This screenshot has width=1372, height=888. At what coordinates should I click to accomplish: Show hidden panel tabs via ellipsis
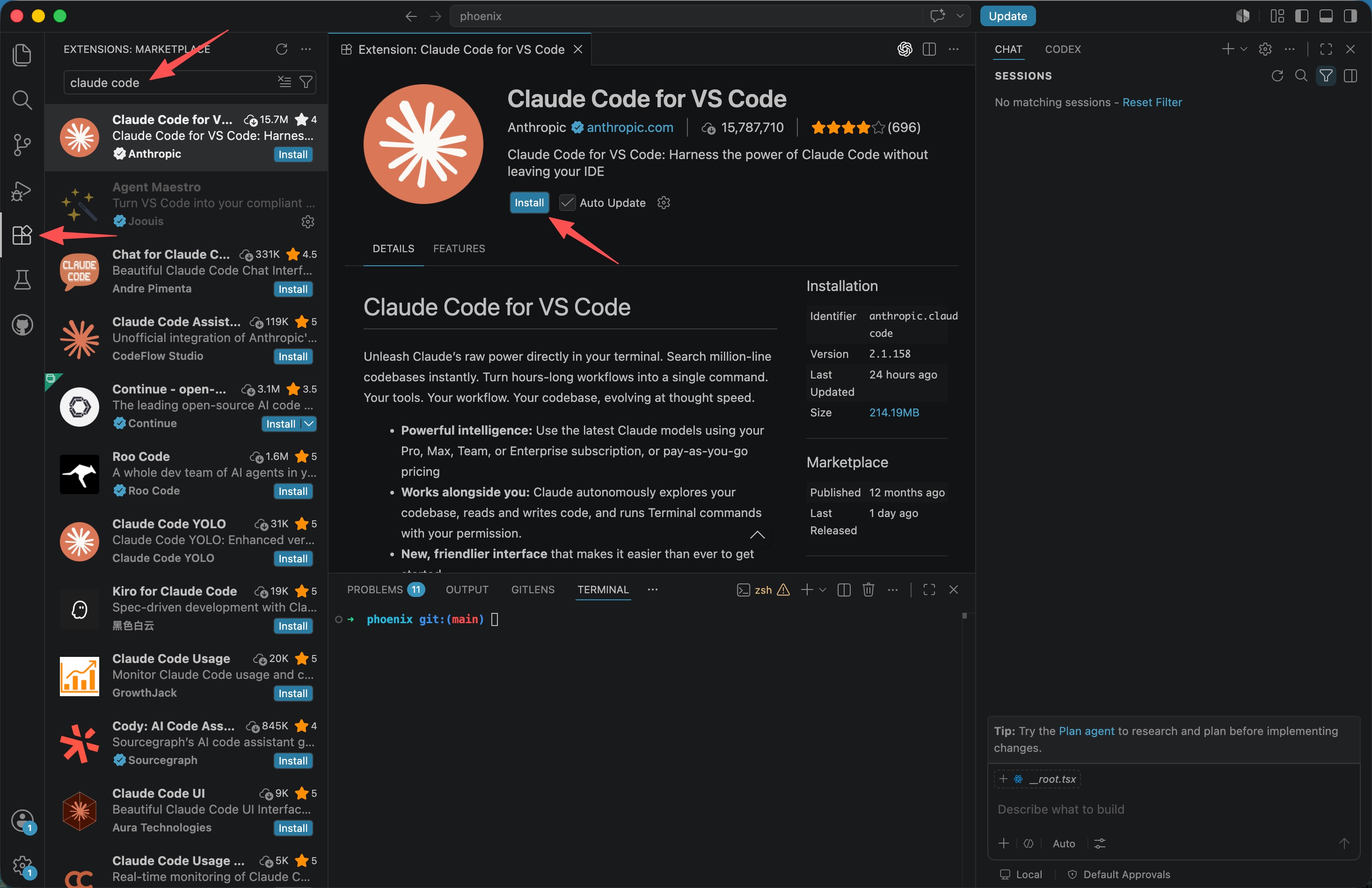click(x=653, y=590)
